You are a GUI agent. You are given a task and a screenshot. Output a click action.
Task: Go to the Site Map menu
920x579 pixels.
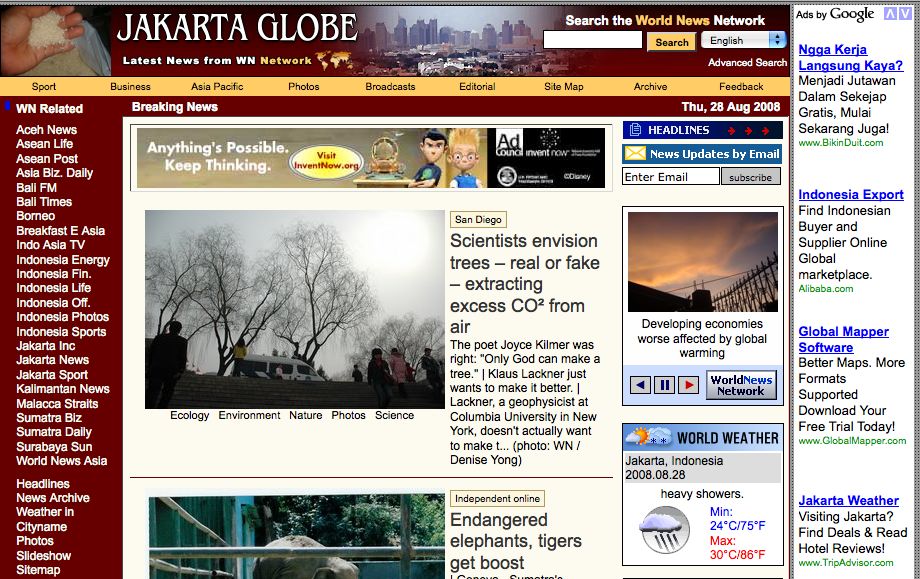[x=564, y=87]
